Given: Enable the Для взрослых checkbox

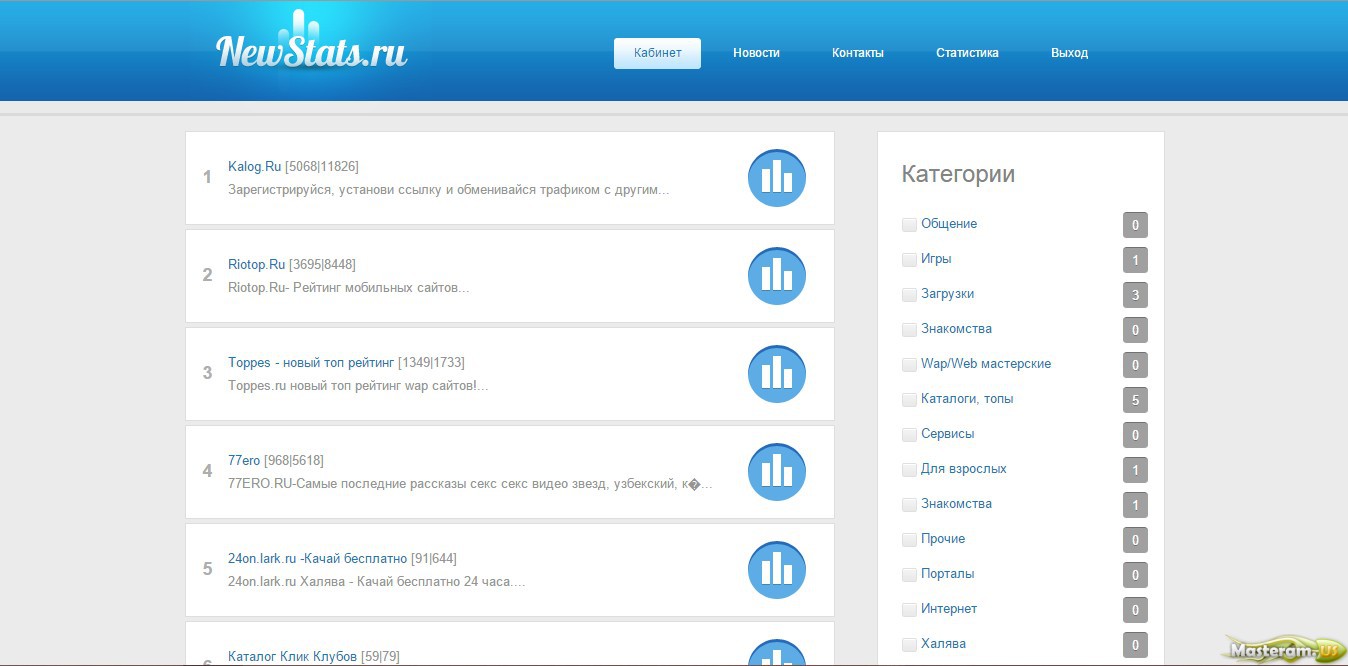Looking at the screenshot, I should coord(909,470).
